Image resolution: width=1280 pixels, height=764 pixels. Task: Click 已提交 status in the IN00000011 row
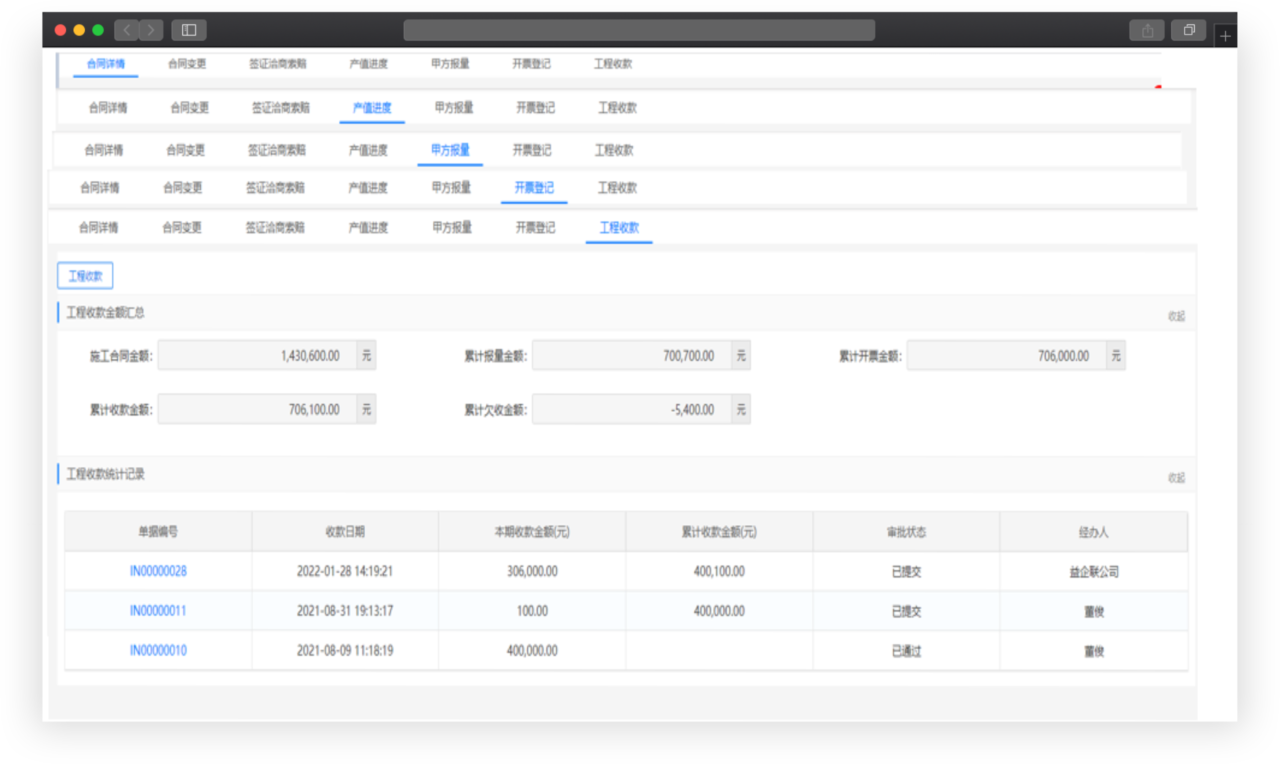[x=906, y=611]
